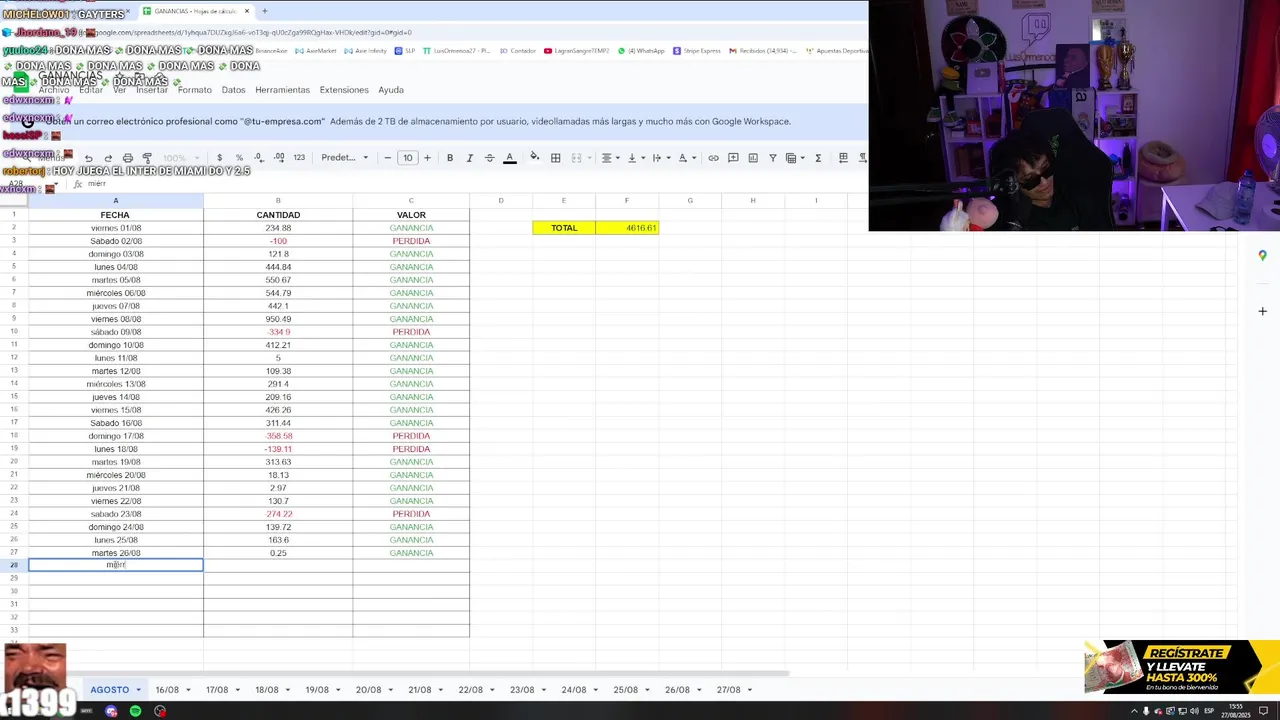
Task: Open the functions sigma dropdown
Action: [x=818, y=158]
